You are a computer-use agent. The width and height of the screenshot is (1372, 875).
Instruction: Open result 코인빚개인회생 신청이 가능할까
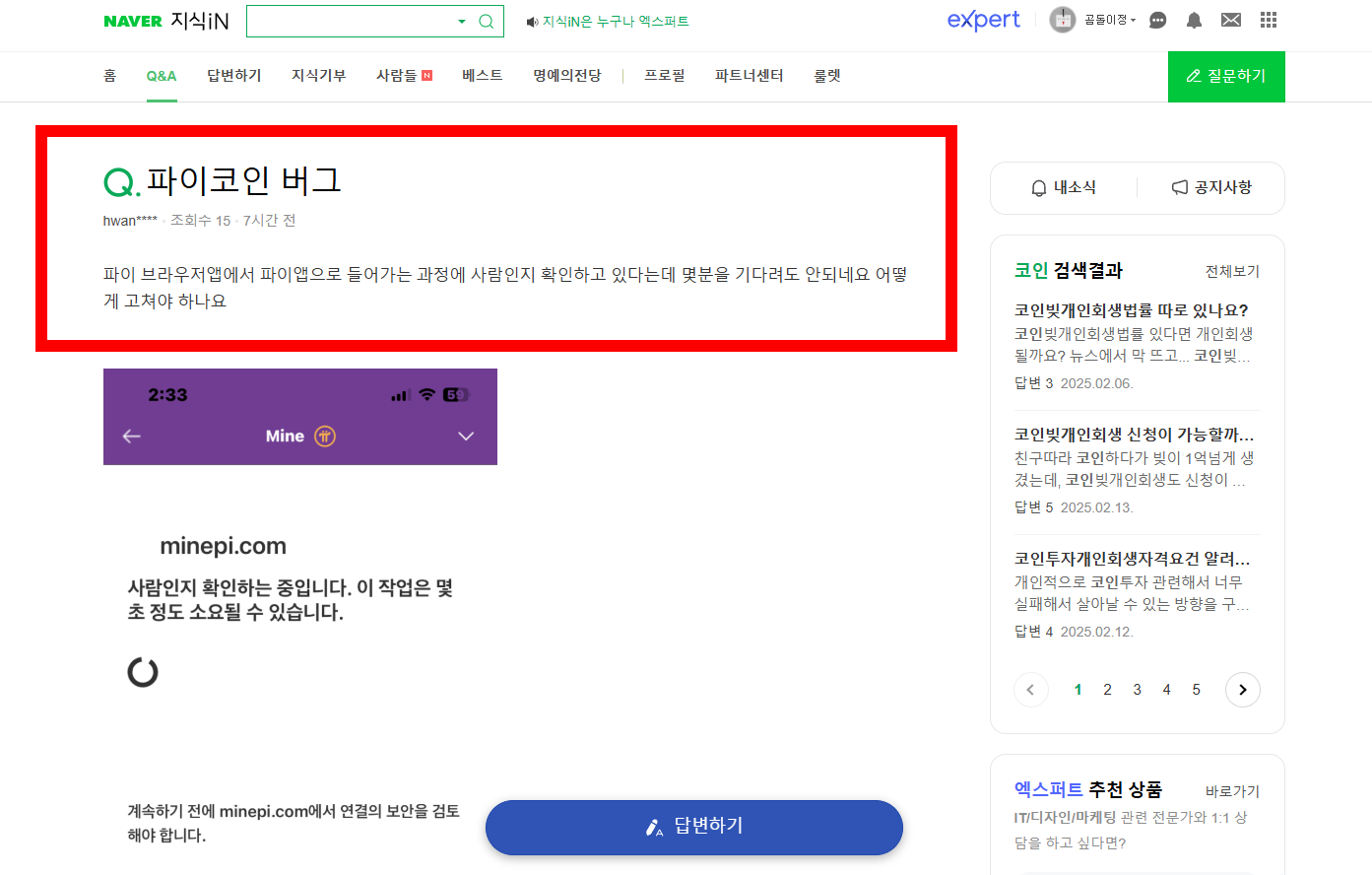pyautogui.click(x=1135, y=435)
